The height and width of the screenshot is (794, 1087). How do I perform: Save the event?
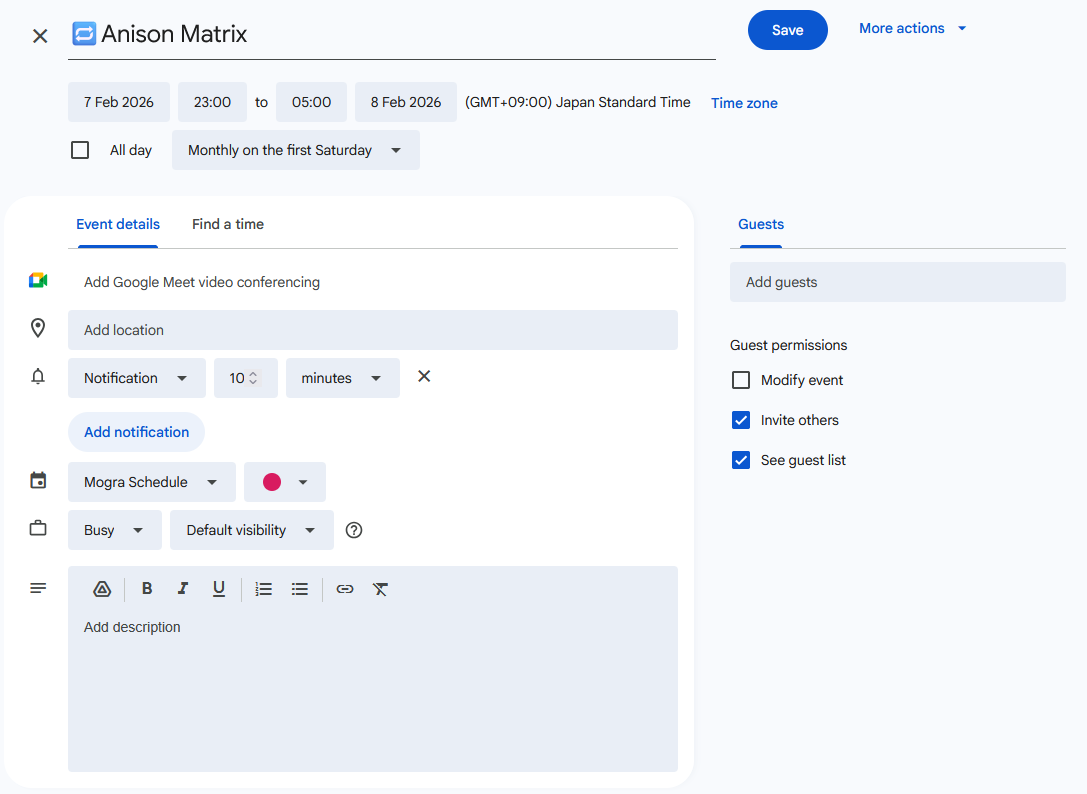[788, 30]
